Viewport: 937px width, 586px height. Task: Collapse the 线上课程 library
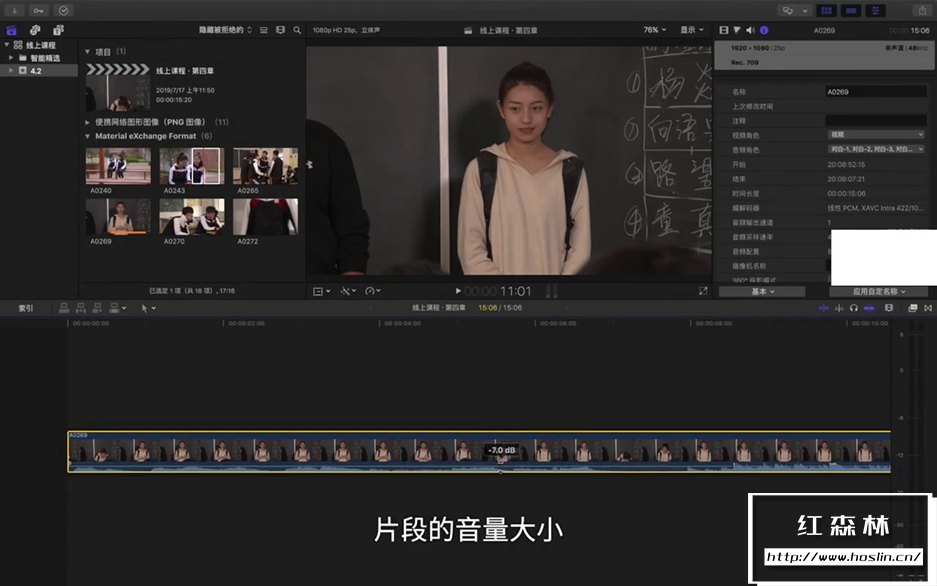tap(7, 45)
